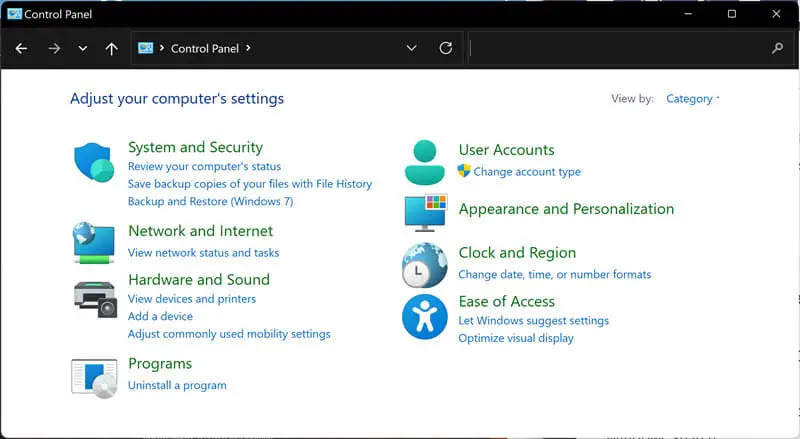Viewport: 800px width, 439px height.
Task: Minimize the Control Panel window
Action: [688, 14]
